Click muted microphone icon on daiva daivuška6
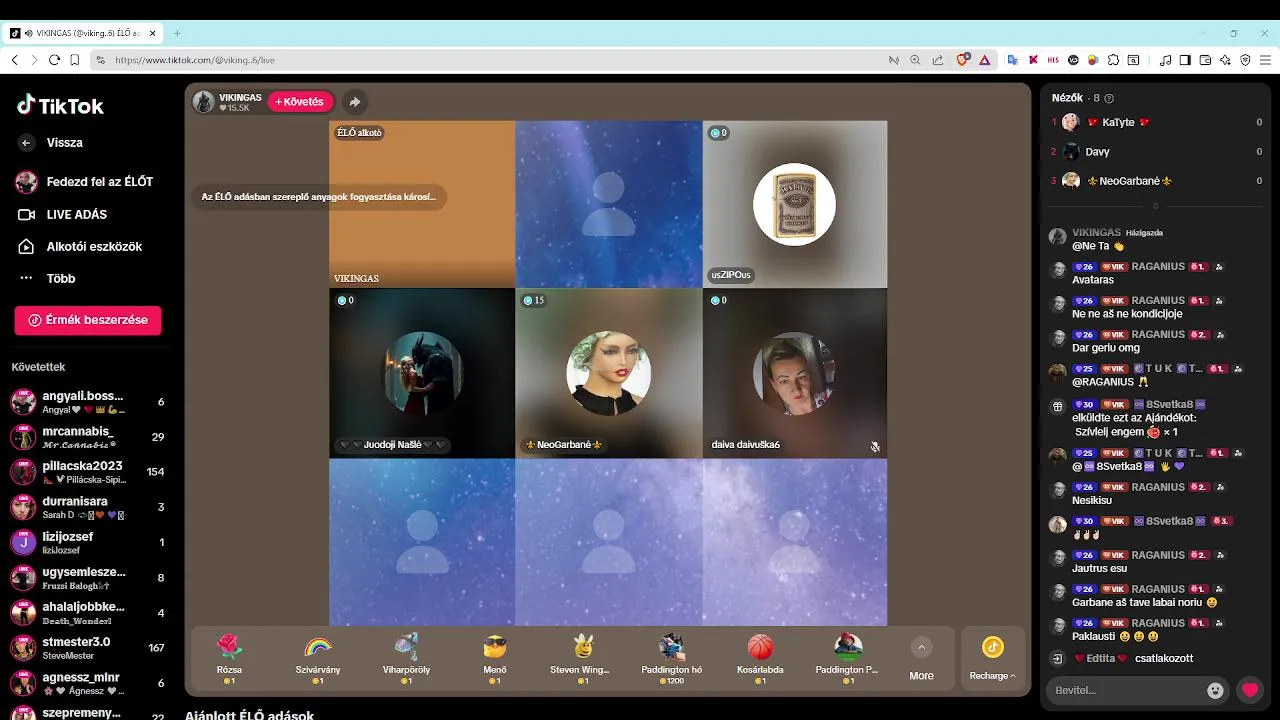The image size is (1280, 720). pos(874,447)
